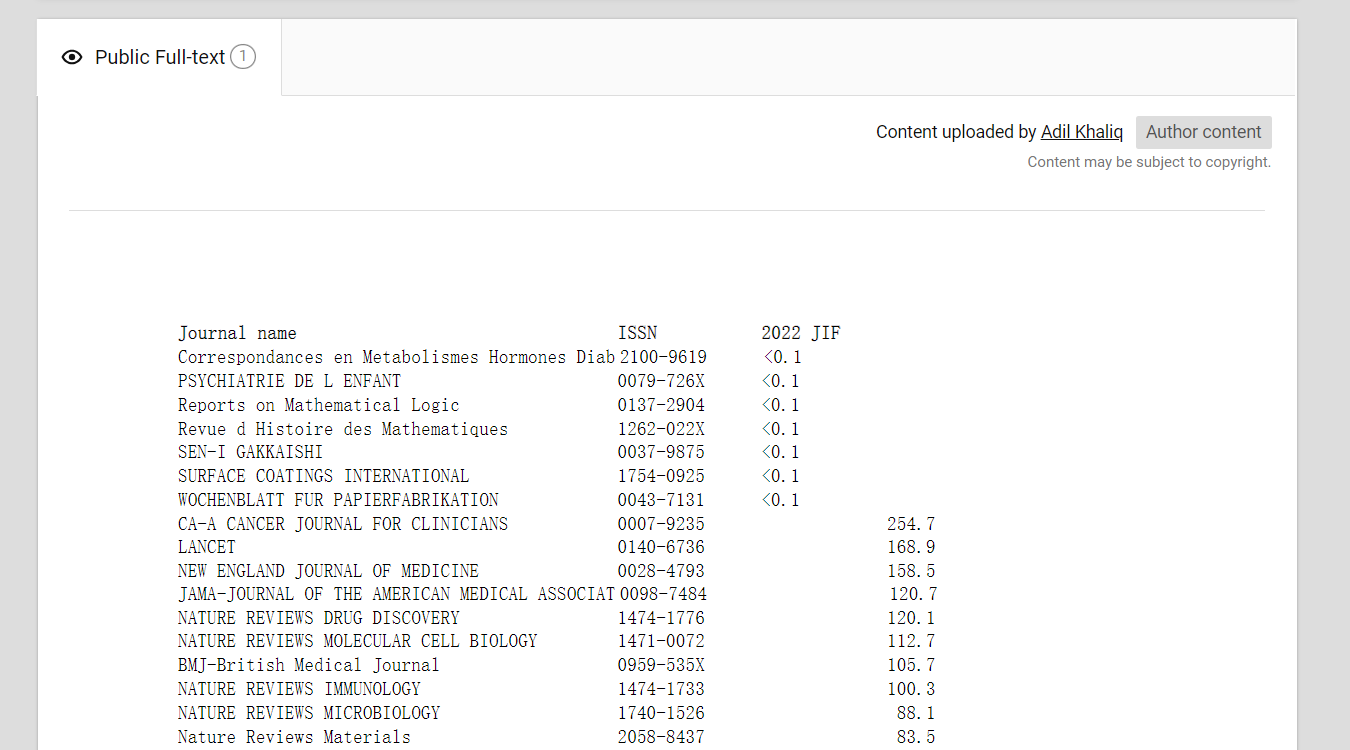Click 'NATURE REVIEWS IMMUNOLOGY' journal name

coord(299,689)
